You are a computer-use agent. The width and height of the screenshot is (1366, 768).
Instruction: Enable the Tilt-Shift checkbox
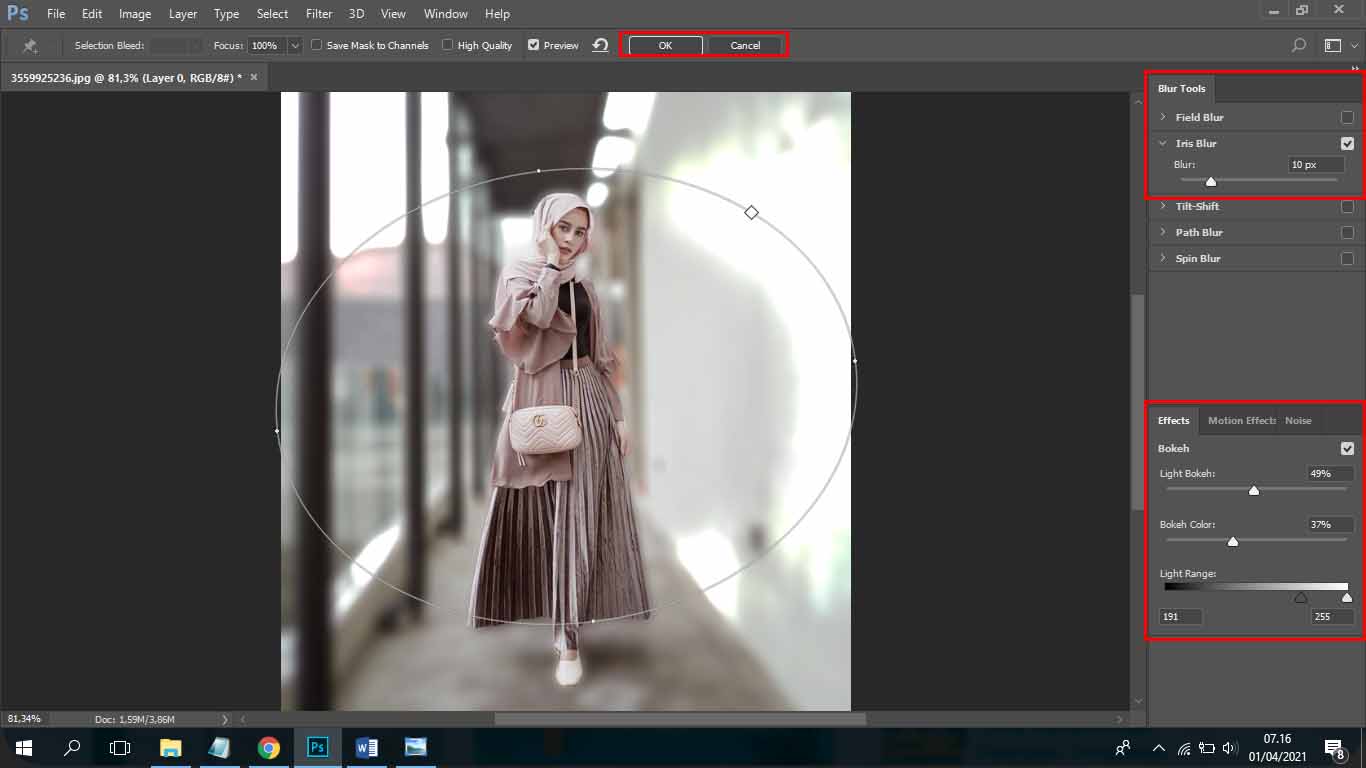click(x=1347, y=206)
